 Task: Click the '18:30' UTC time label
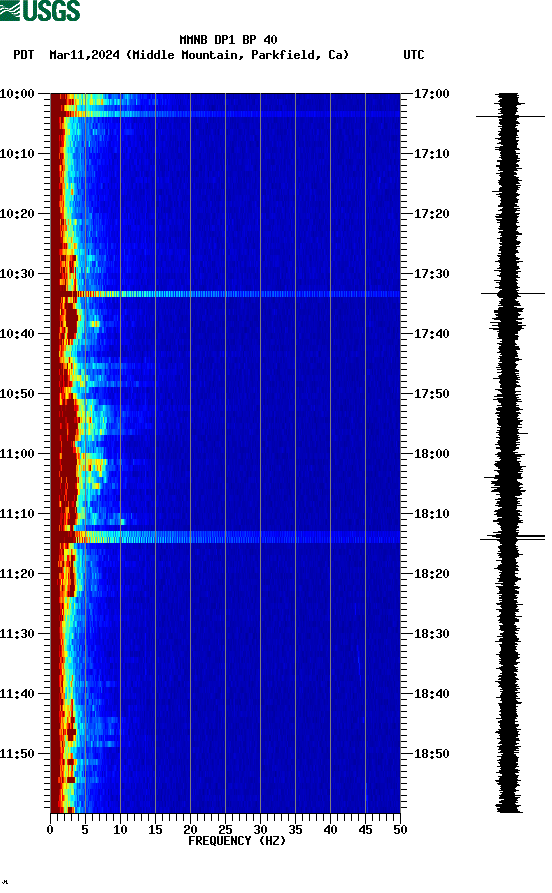[432, 634]
